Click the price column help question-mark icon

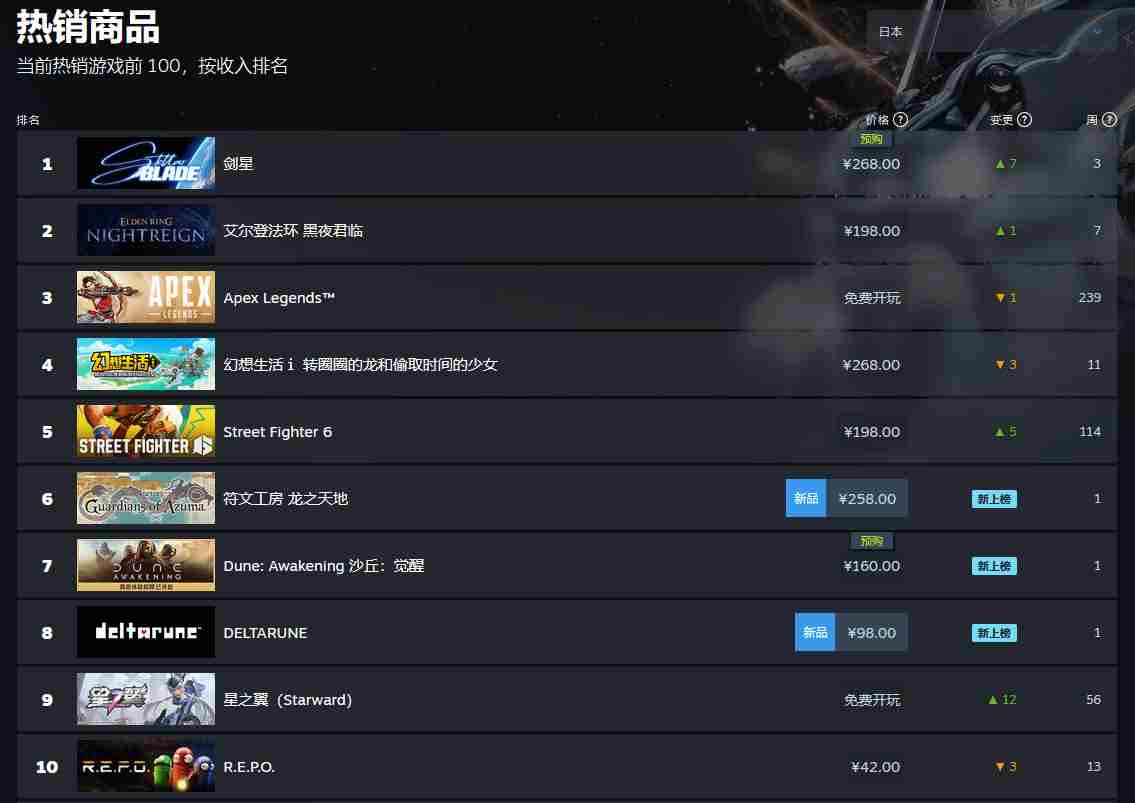(x=900, y=119)
